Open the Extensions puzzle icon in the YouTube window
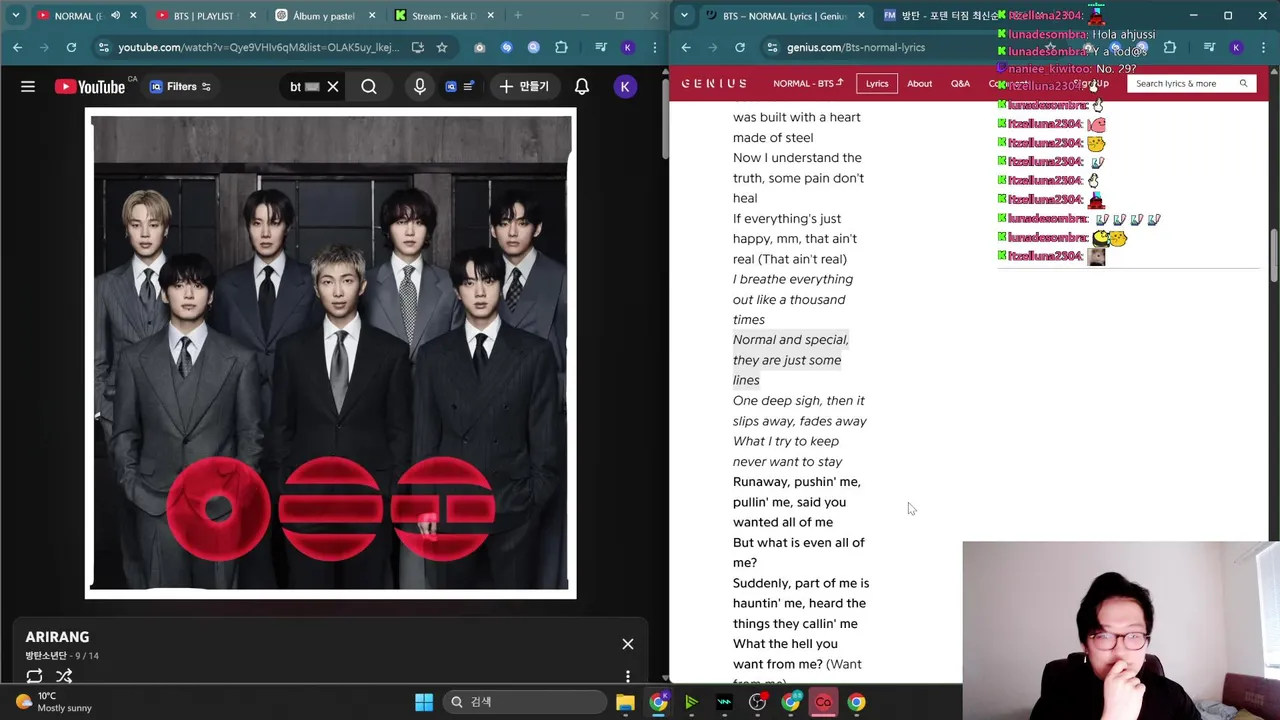 point(561,47)
